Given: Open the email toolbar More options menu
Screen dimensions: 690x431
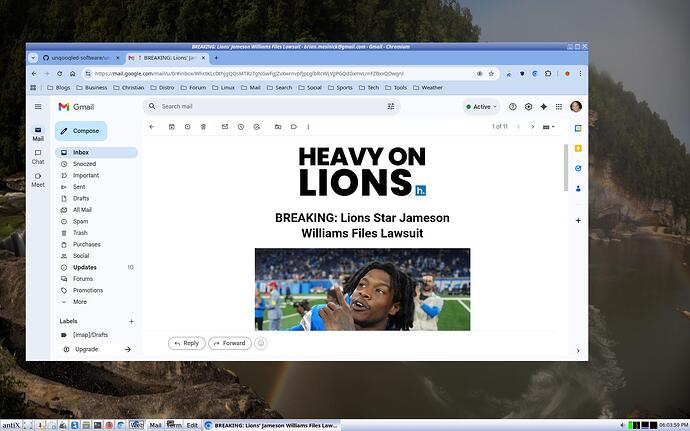Looking at the screenshot, I should pyautogui.click(x=308, y=127).
